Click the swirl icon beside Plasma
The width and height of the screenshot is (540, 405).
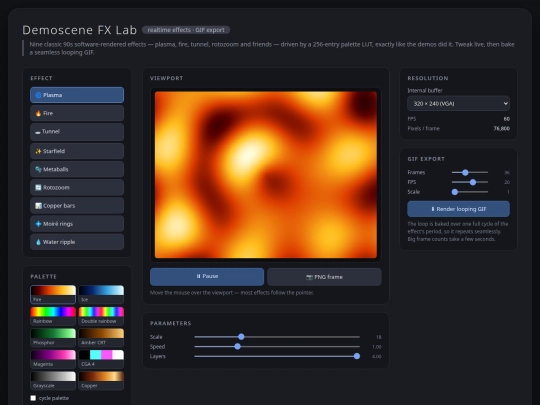(38, 95)
